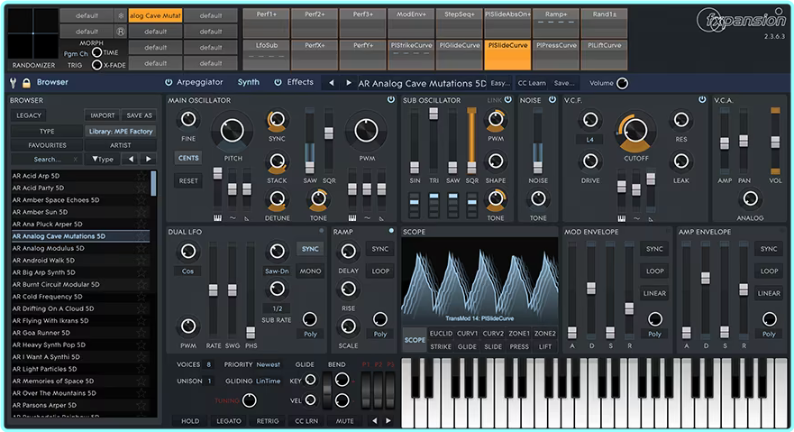Screen dimensions: 794x432
Task: Click the RESET button in Main Oscillator
Action: point(188,181)
